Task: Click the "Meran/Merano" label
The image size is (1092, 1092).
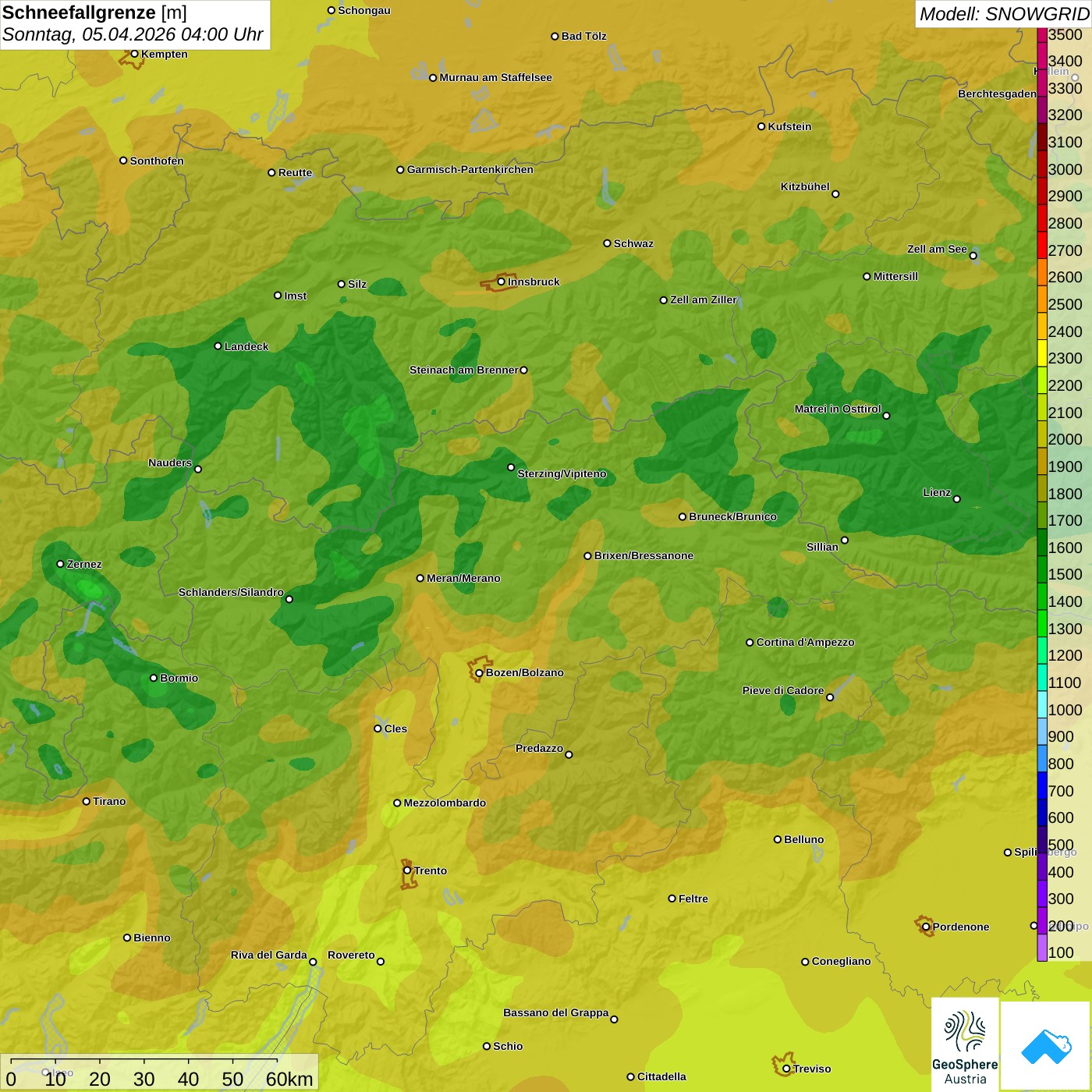Action: tap(463, 578)
